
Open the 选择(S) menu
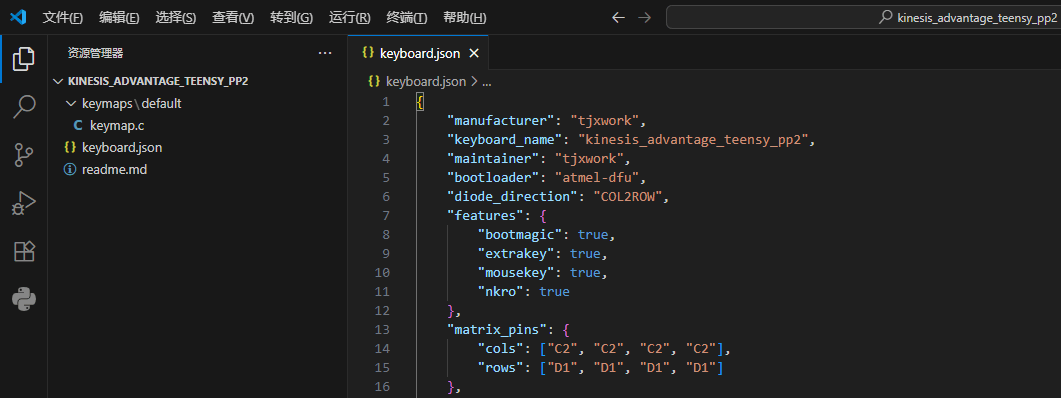(x=176, y=18)
